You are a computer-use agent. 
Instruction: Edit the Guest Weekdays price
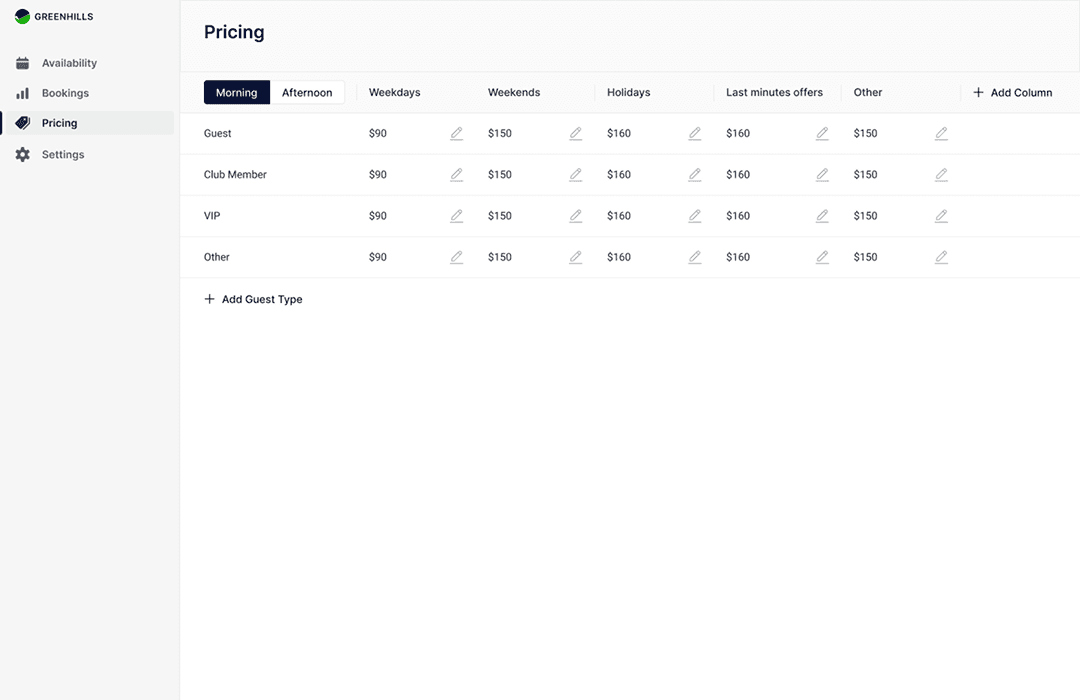click(456, 133)
